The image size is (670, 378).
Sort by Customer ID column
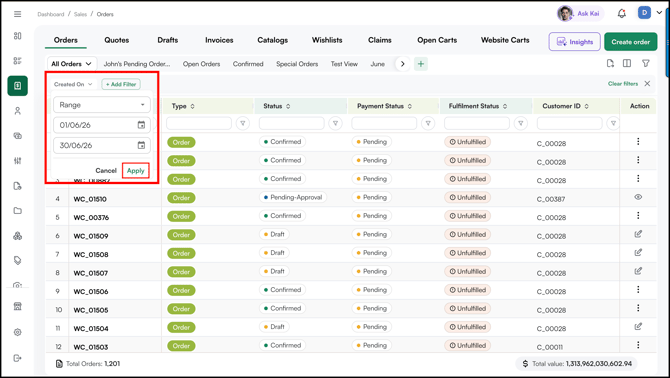(587, 106)
